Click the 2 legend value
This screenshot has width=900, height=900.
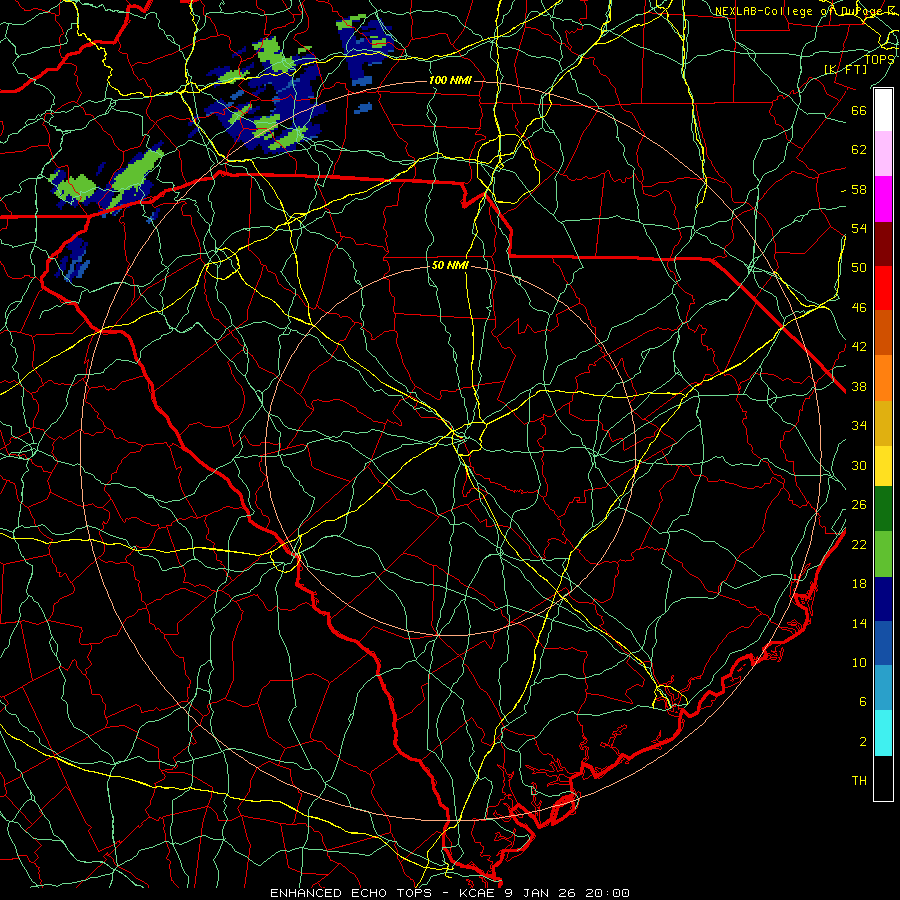pyautogui.click(x=863, y=741)
